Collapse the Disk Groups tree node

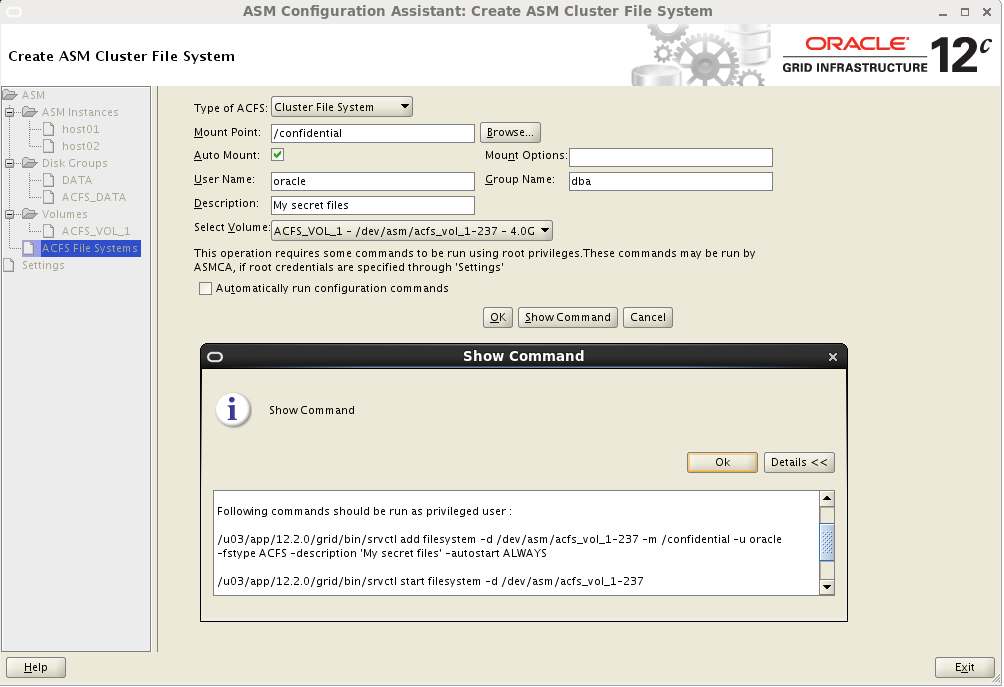10,163
